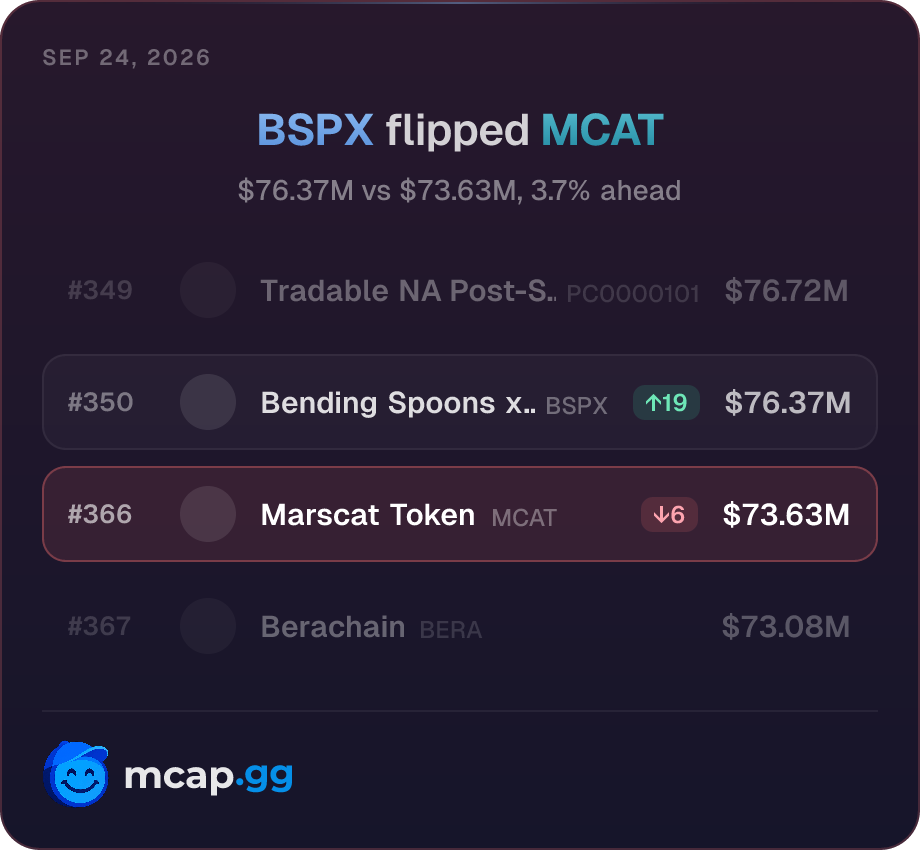This screenshot has width=920, height=850.
Task: Click the $73.63M market cap value in row
Action: [786, 514]
